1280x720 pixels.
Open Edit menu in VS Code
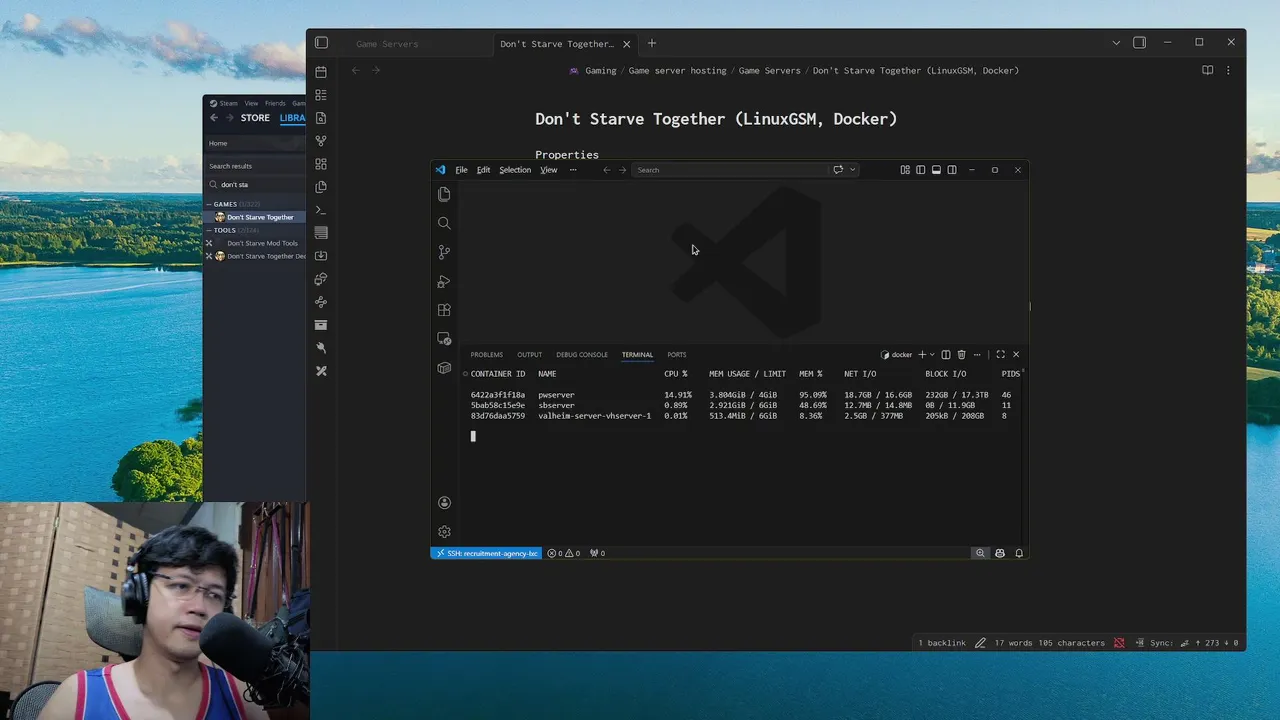pos(483,170)
